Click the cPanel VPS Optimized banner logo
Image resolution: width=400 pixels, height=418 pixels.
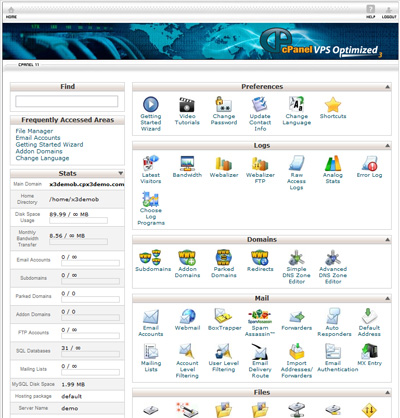tap(321, 43)
